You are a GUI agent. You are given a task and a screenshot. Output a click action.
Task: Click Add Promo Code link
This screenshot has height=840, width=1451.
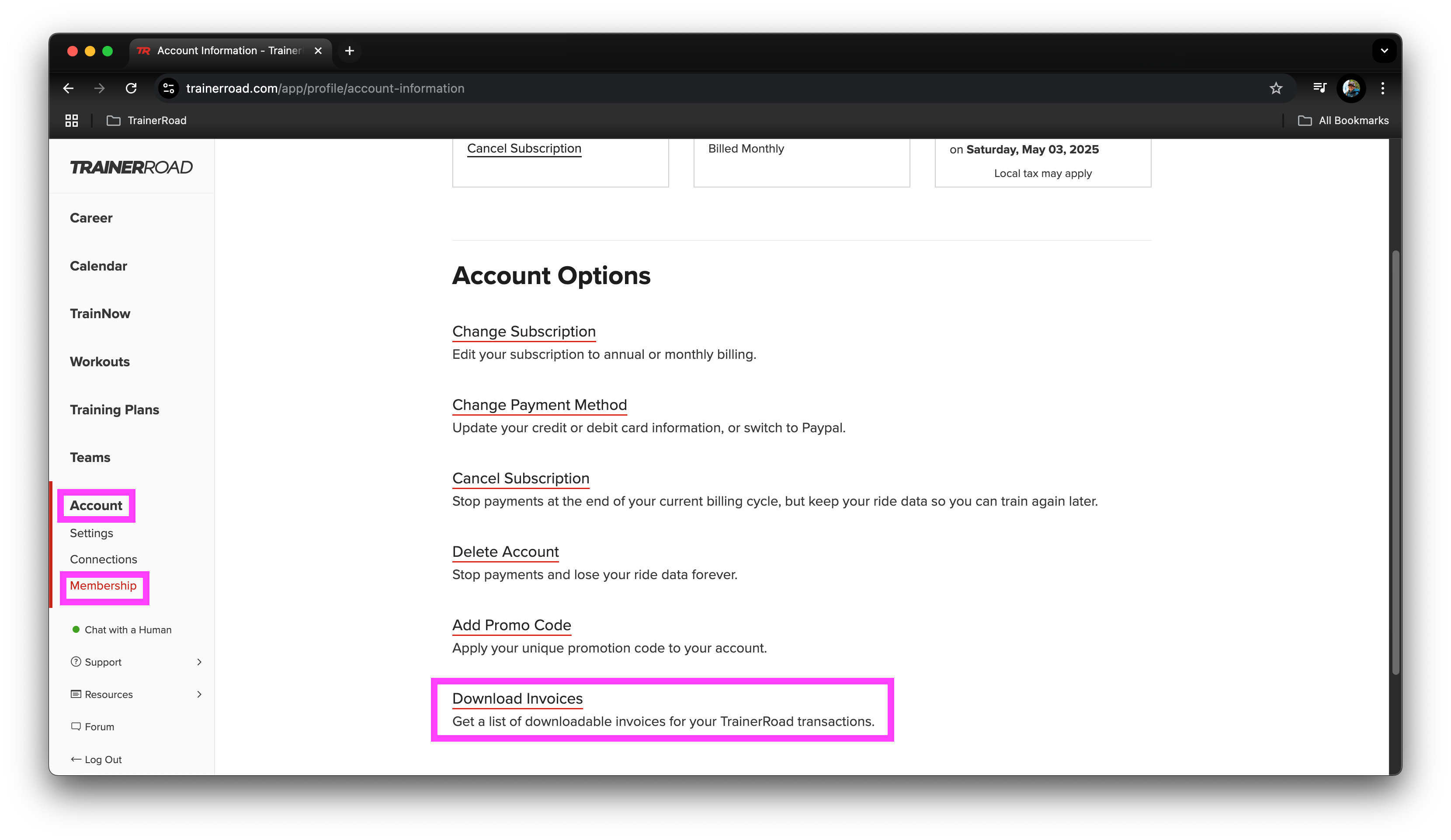pyautogui.click(x=511, y=625)
